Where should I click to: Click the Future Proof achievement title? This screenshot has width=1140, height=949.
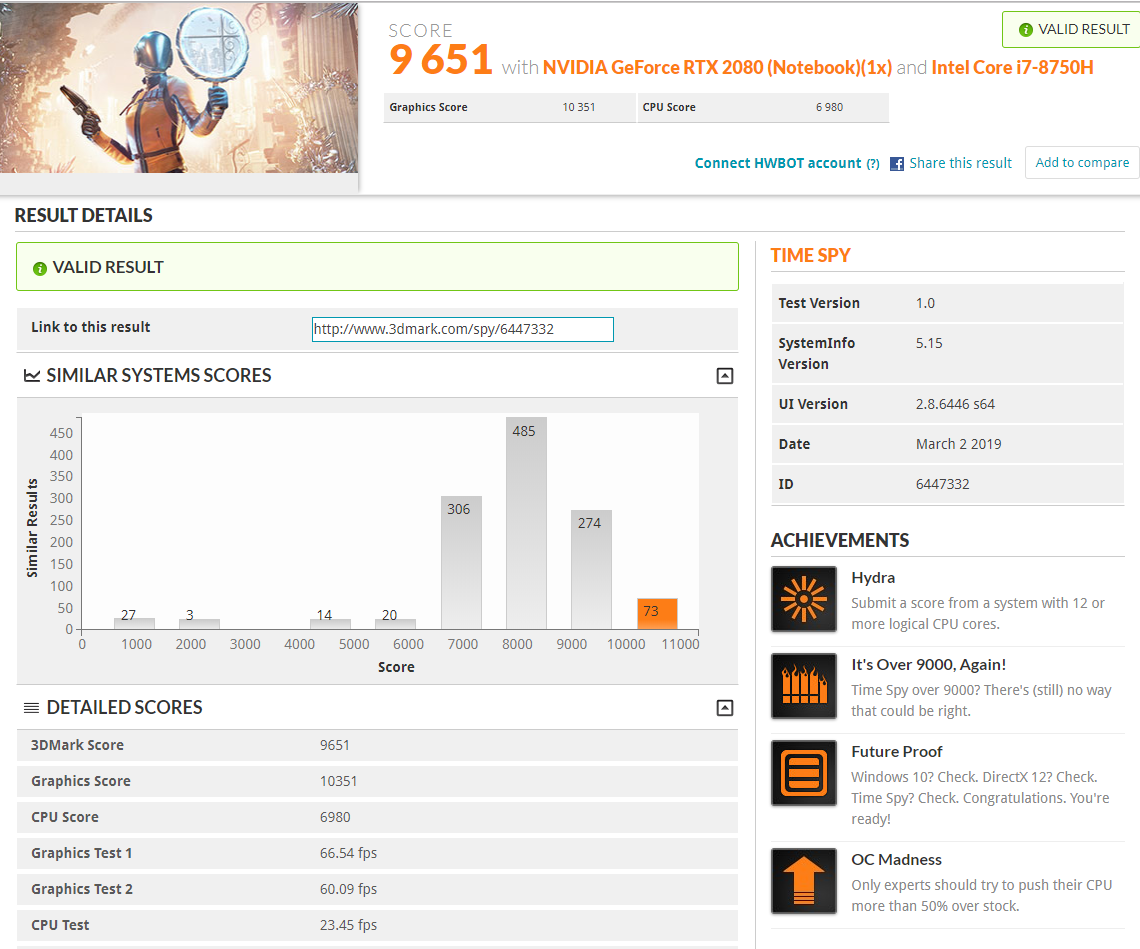click(896, 752)
